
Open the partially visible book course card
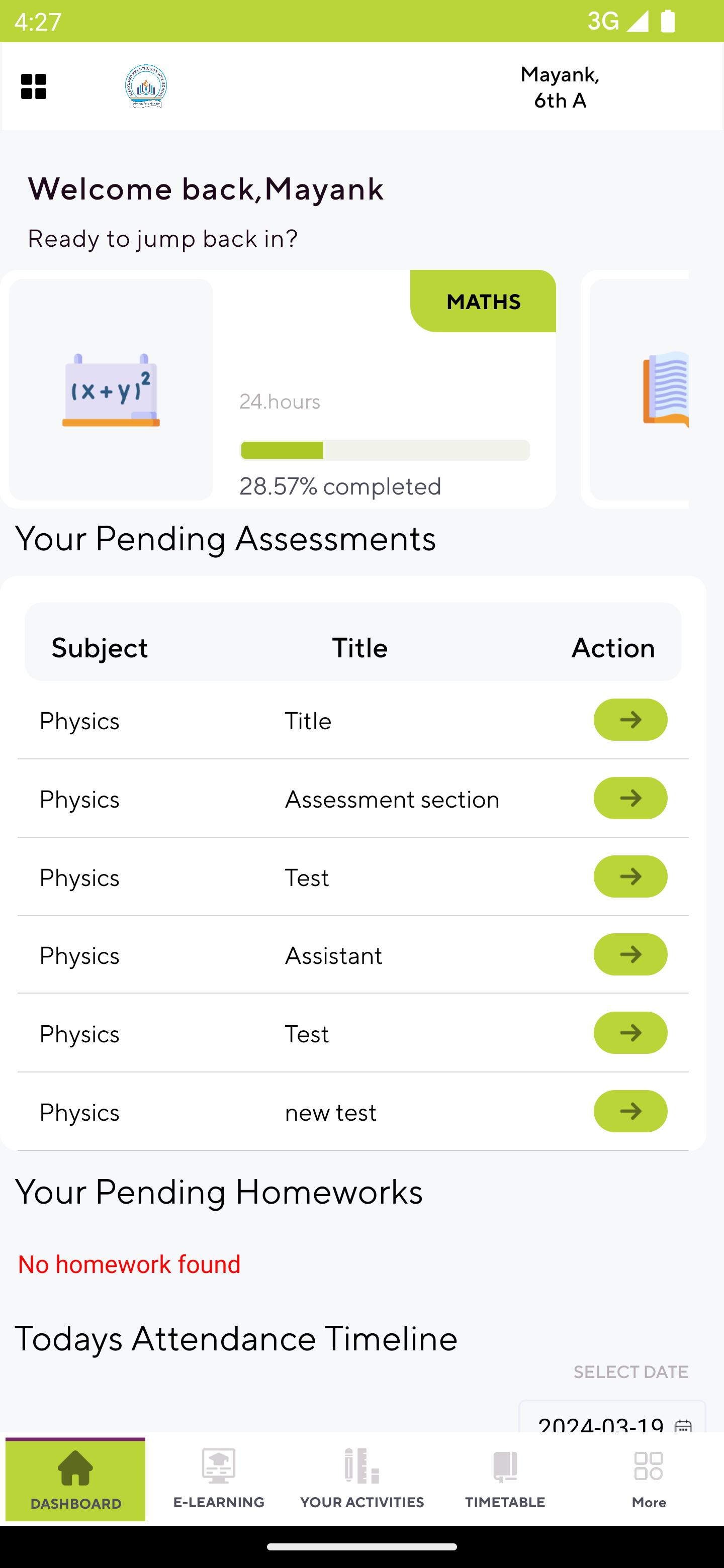[640, 389]
